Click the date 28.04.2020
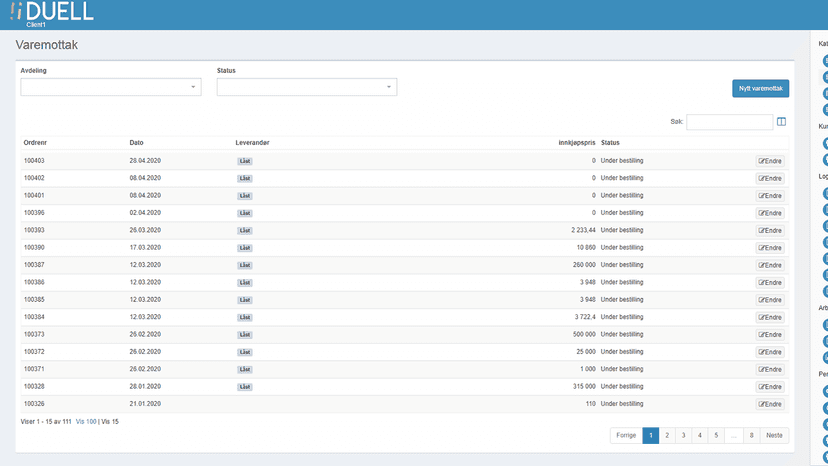This screenshot has height=466, width=828. pos(145,161)
